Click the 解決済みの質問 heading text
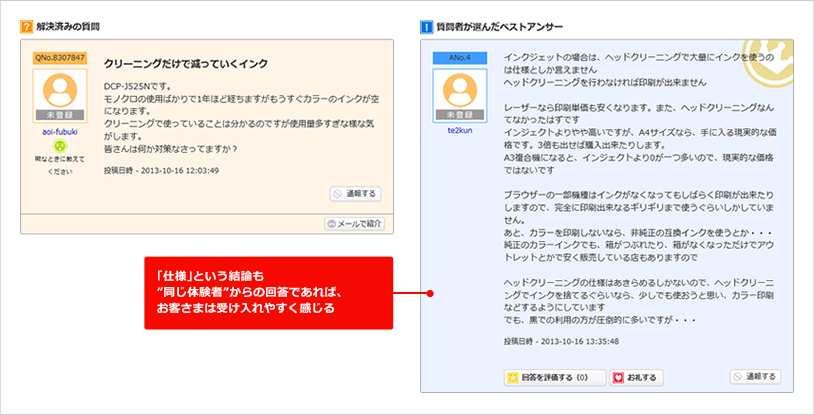The height and width of the screenshot is (415, 814). pos(68,26)
